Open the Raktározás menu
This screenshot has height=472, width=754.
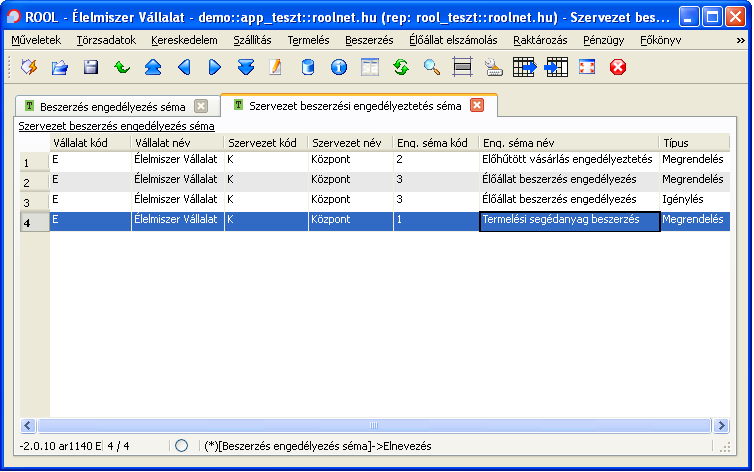coord(539,40)
